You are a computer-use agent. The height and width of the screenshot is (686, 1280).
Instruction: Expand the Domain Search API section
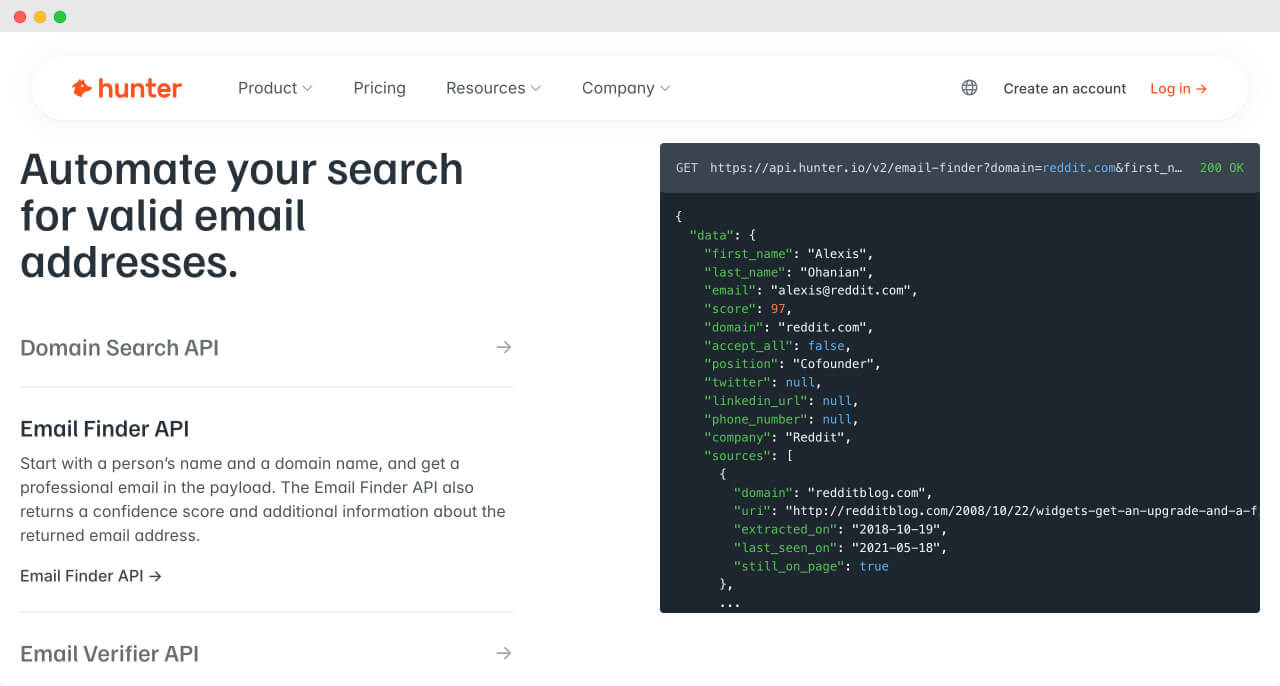point(266,348)
